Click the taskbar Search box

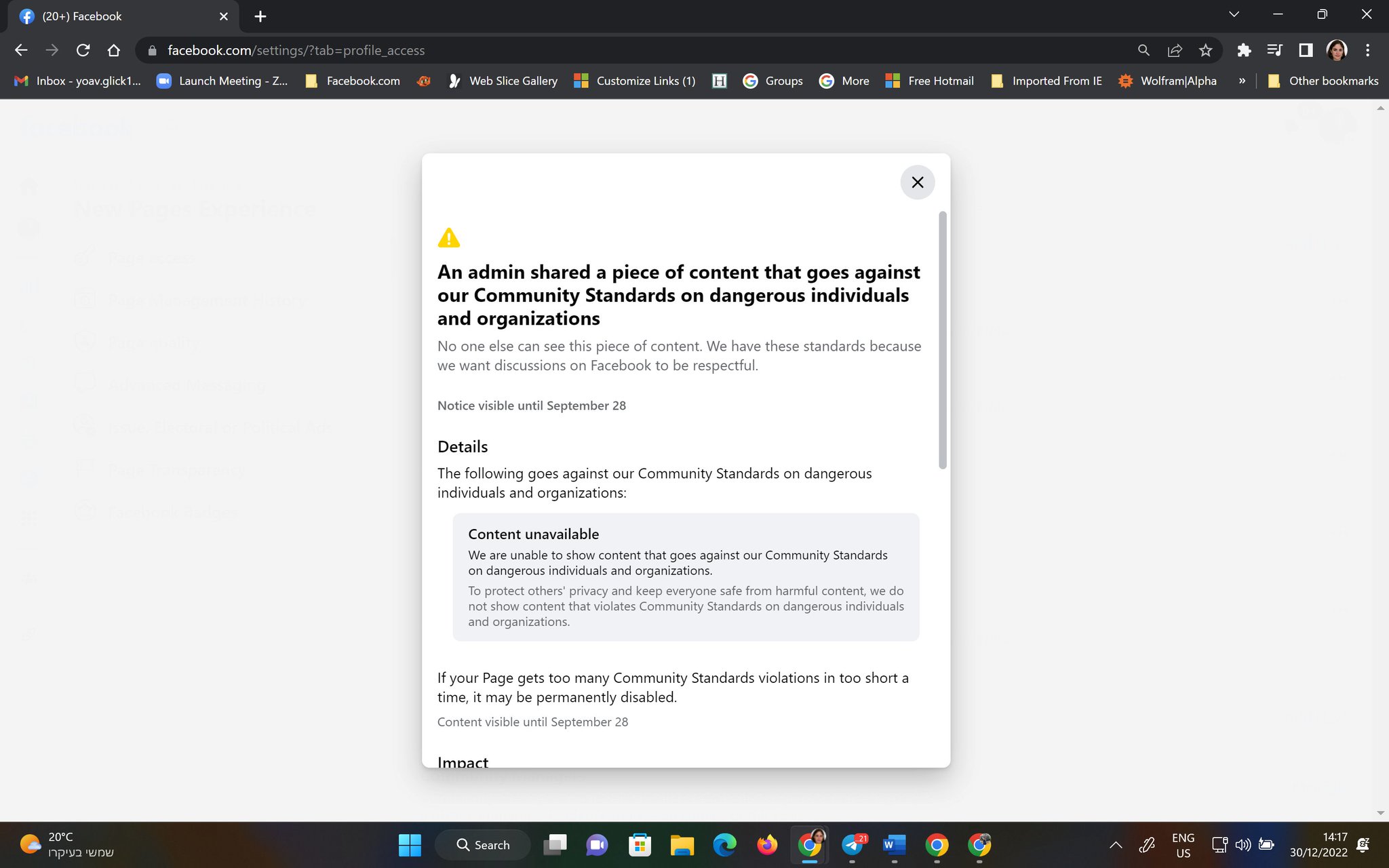tap(483, 845)
